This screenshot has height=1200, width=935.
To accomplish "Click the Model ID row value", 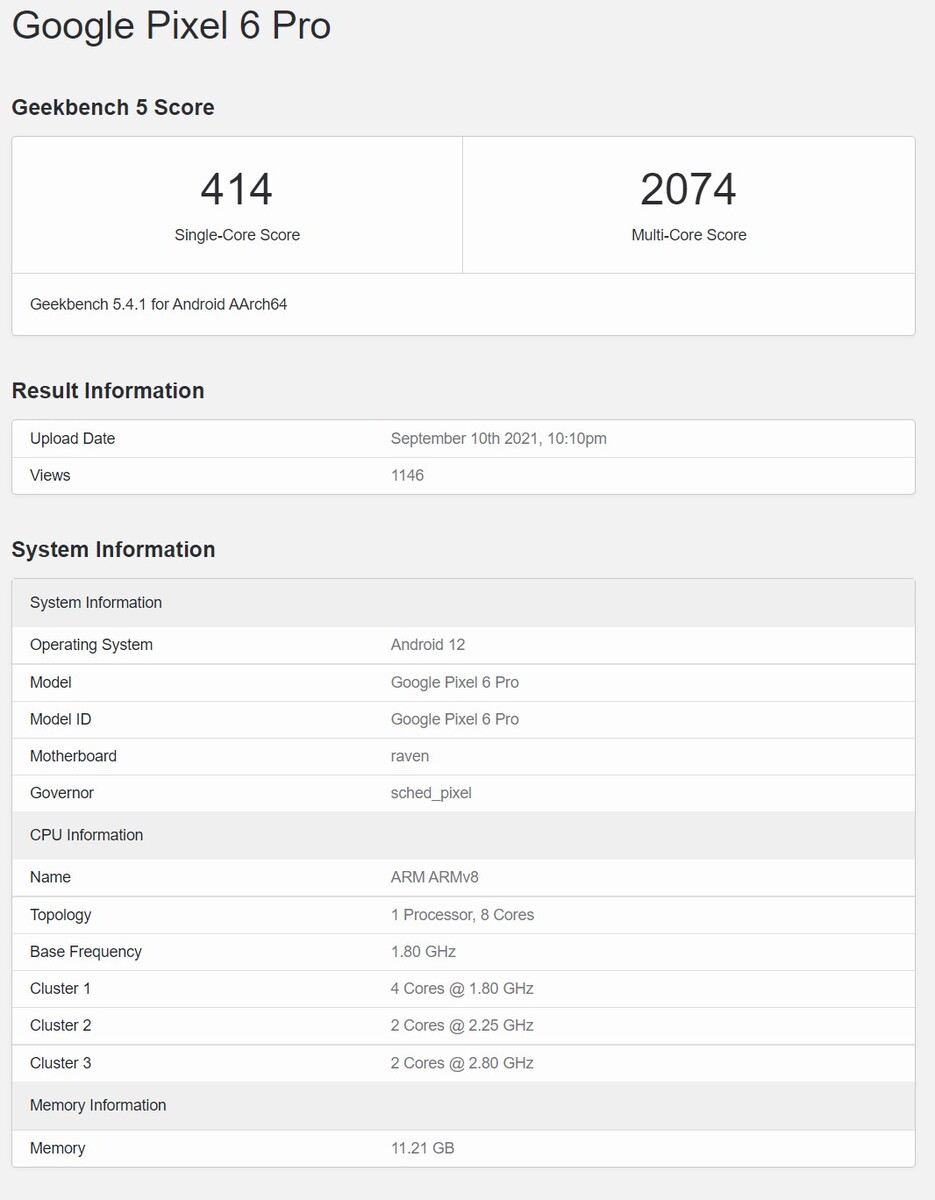I will pos(454,719).
